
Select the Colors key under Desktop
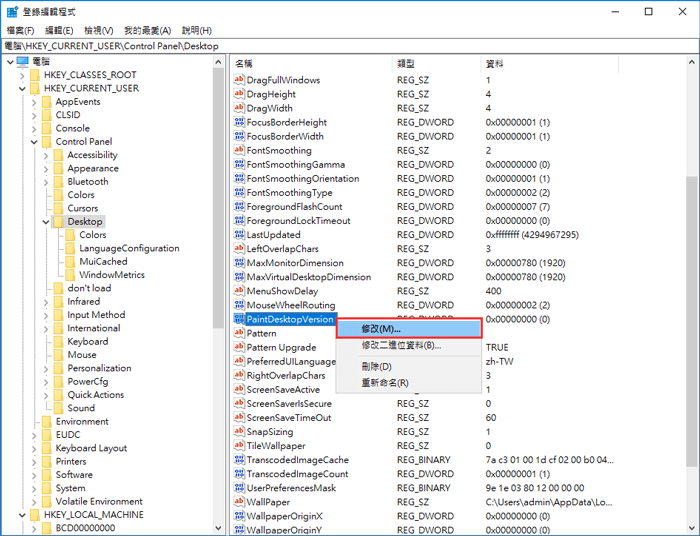[93, 235]
